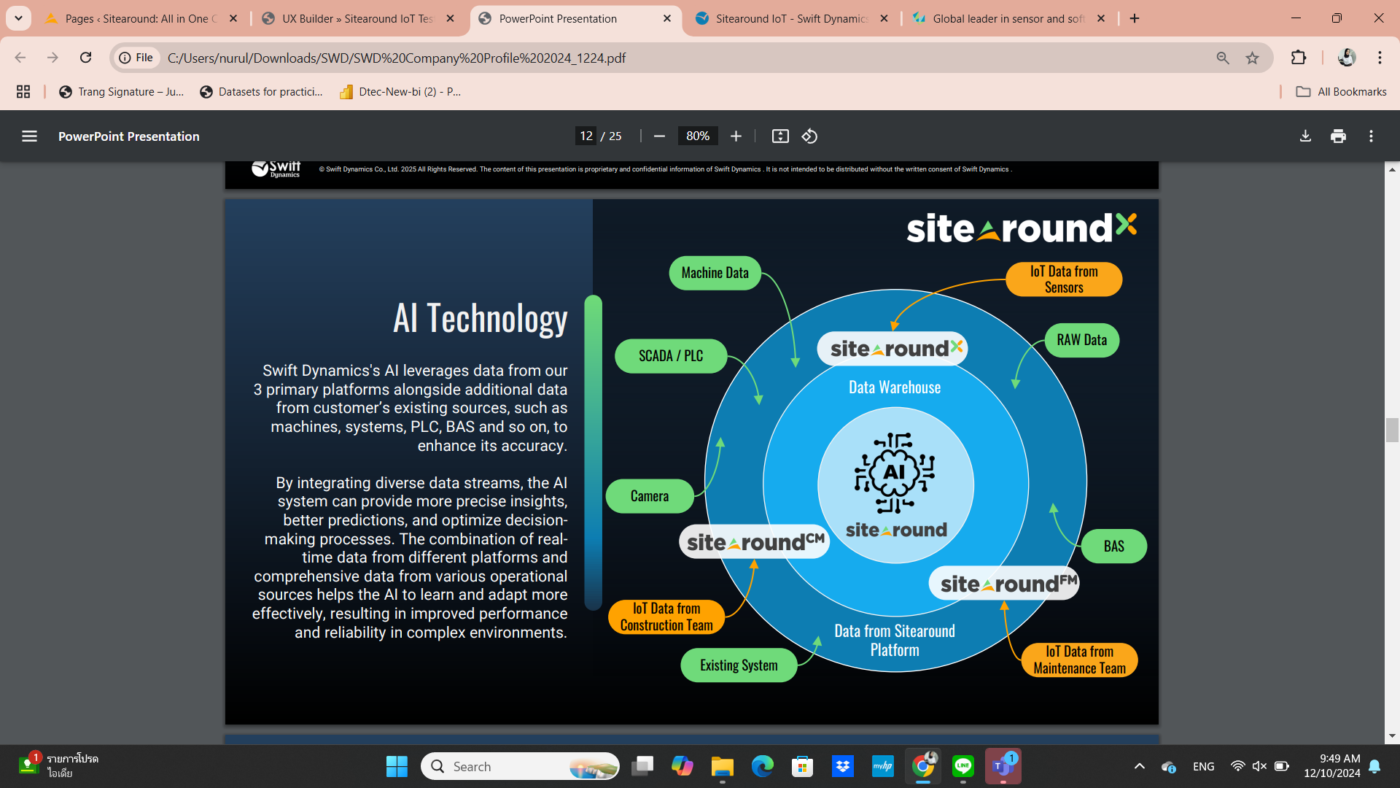Open Microsoft Teams from the taskbar

click(1002, 766)
